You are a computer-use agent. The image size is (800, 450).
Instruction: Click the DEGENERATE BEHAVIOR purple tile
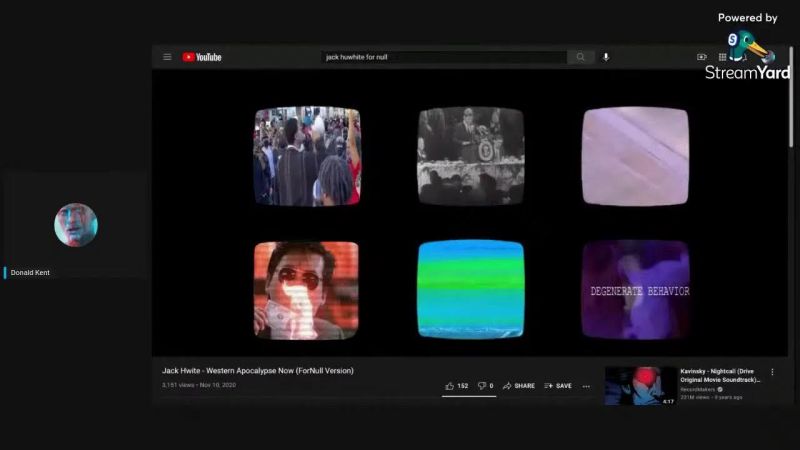point(636,290)
